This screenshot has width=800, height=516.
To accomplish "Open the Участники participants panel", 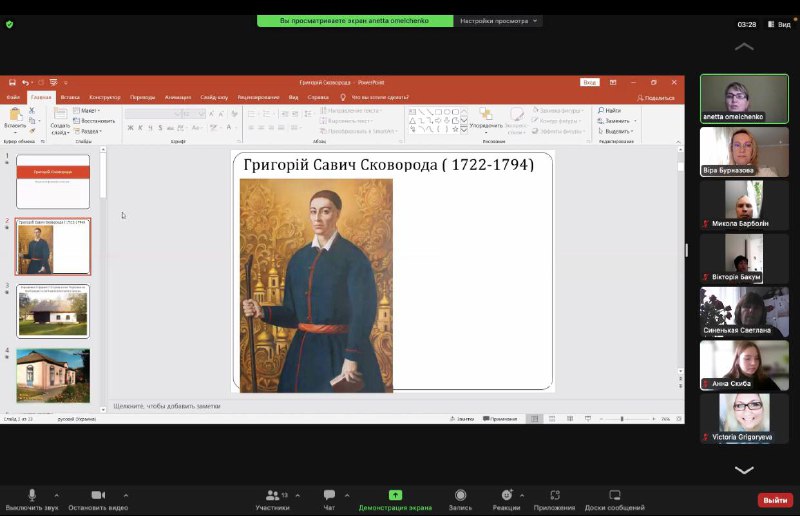I will 272,500.
